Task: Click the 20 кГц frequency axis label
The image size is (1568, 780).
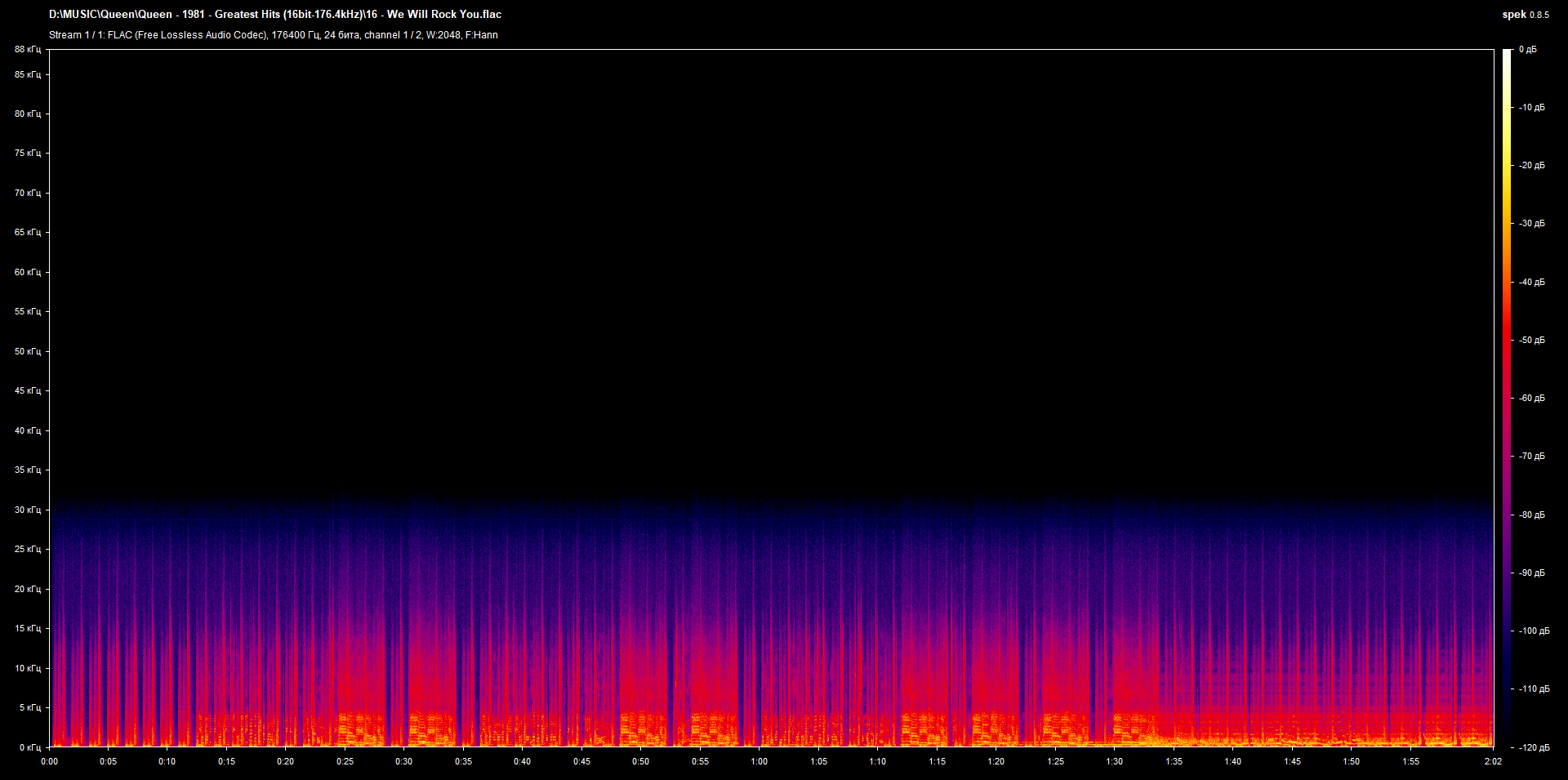Action: (28, 589)
